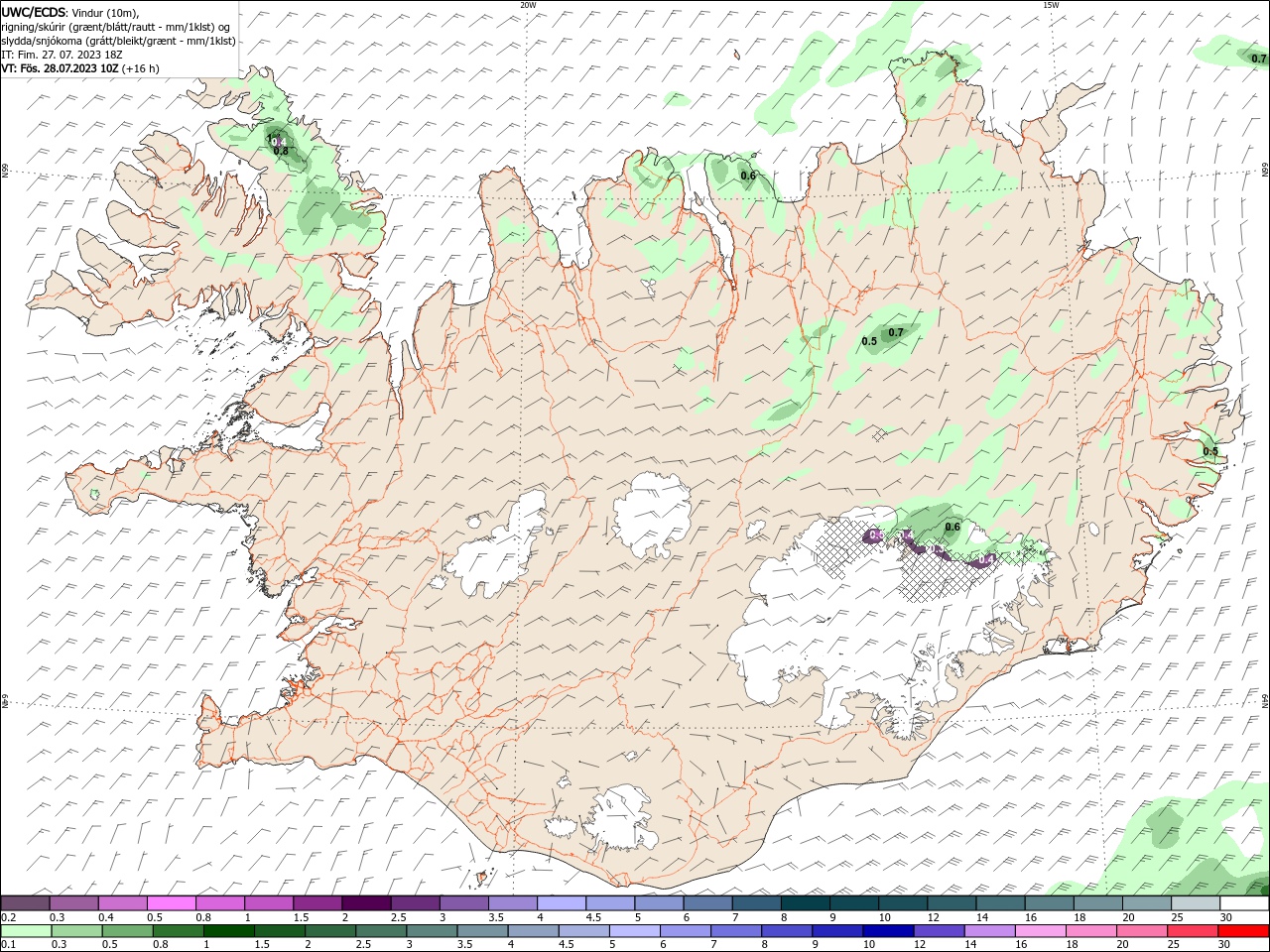1270x952 pixels.
Task: Click the '0.2' label in the upper legend
Action: (x=9, y=917)
